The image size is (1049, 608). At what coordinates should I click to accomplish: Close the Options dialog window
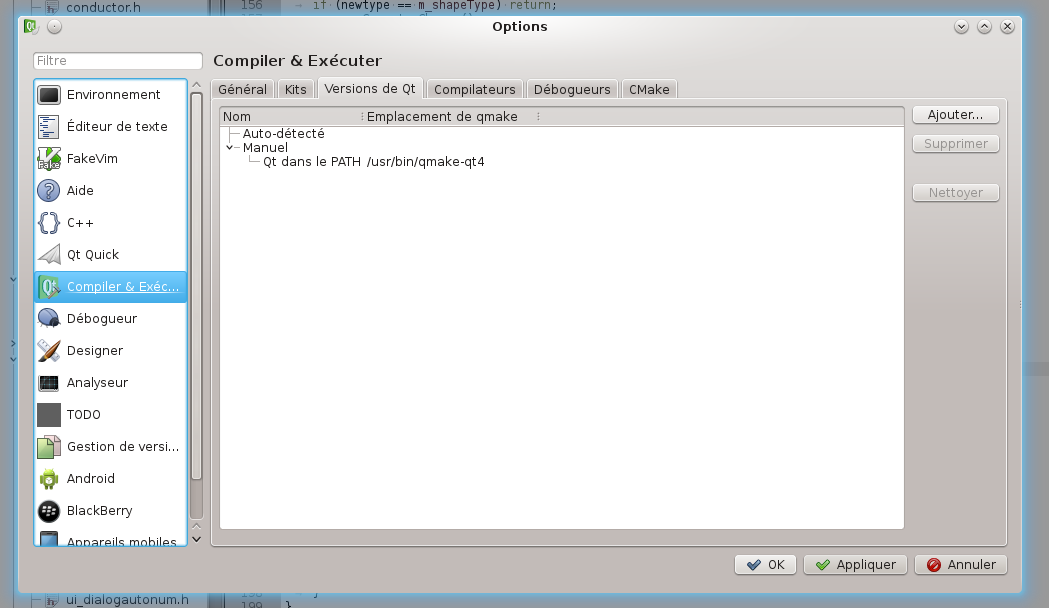[x=1007, y=26]
